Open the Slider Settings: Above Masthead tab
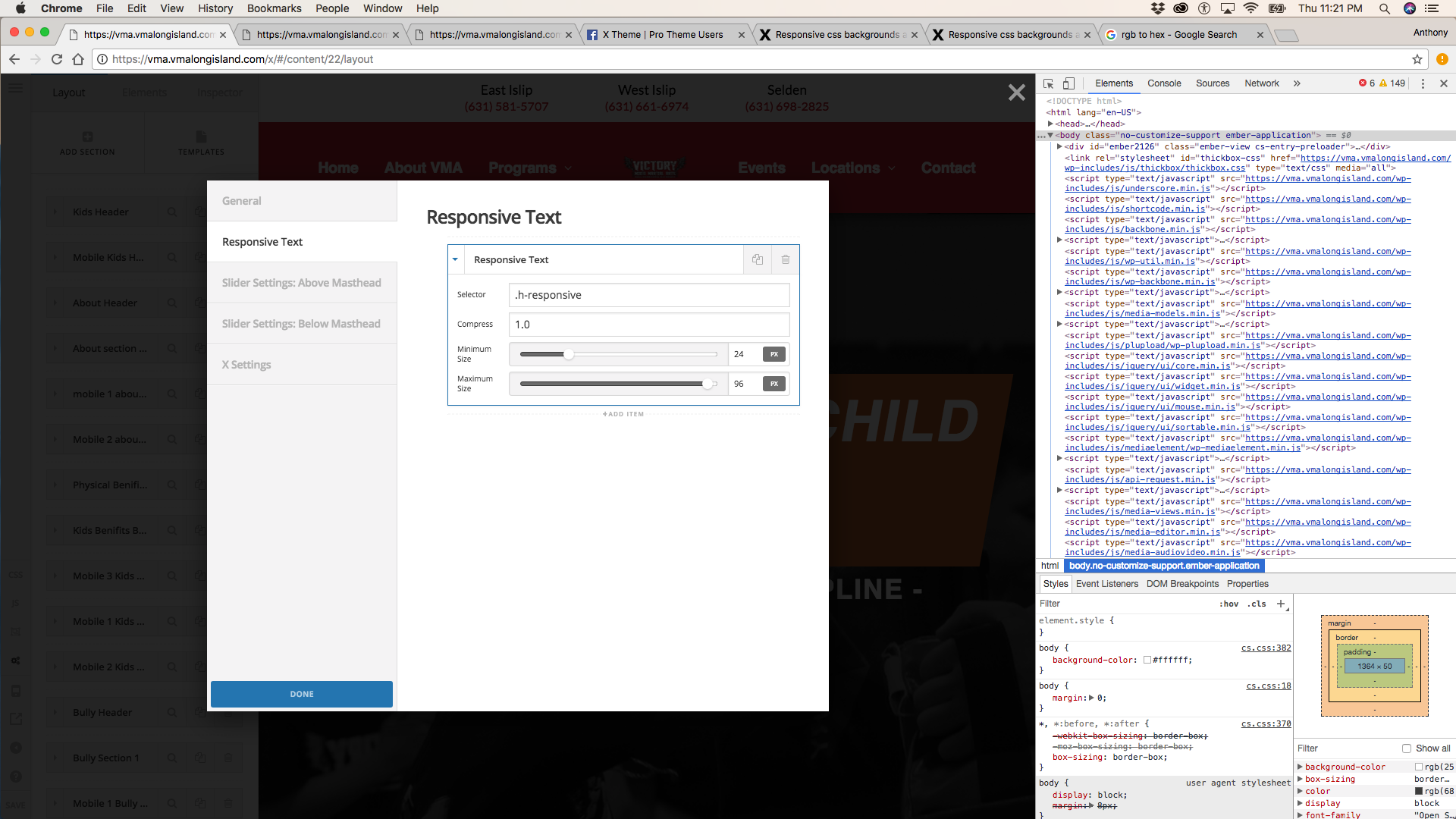This screenshot has width=1456, height=819. (301, 283)
